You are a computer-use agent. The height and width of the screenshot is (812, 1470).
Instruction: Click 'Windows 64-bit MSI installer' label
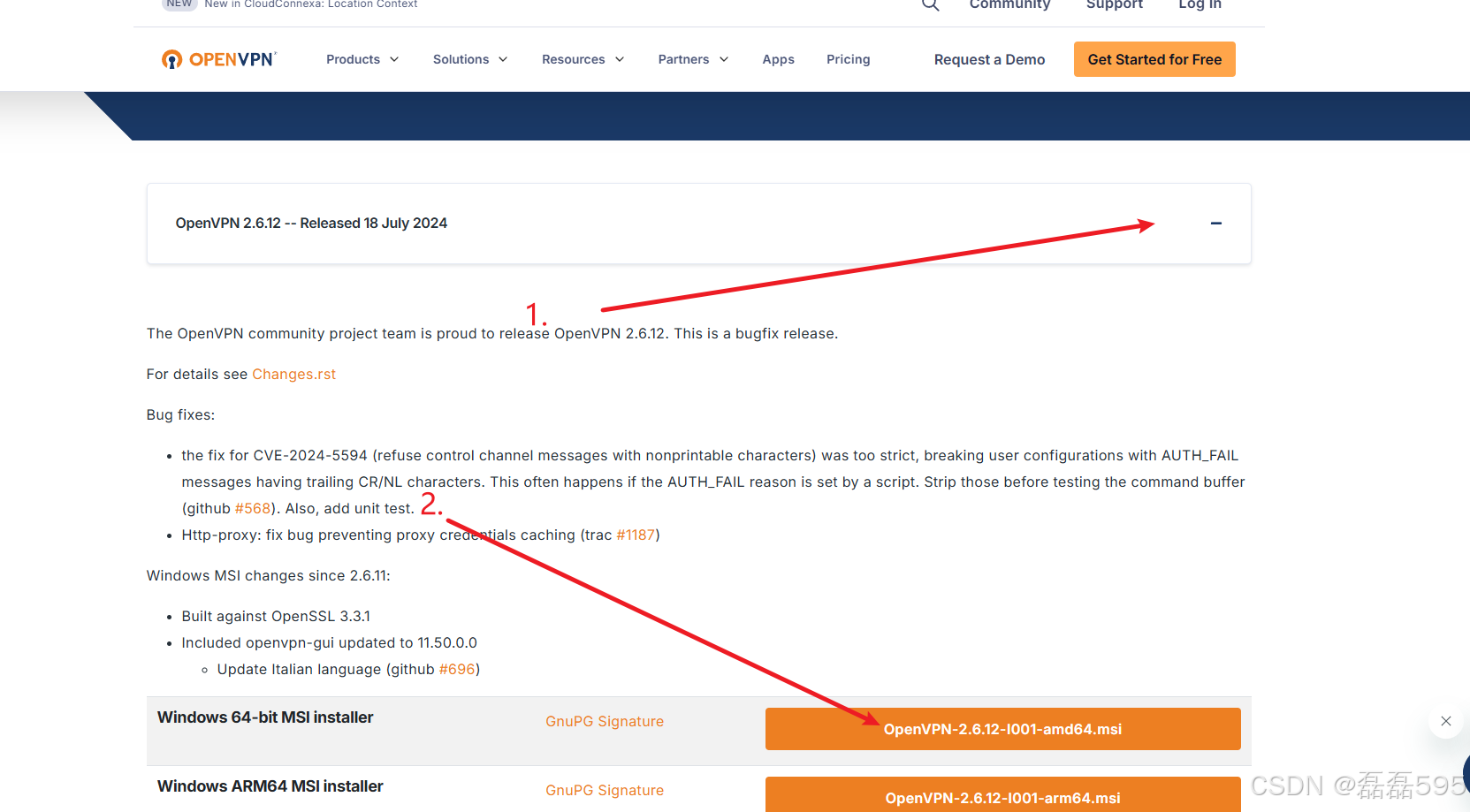tap(265, 717)
